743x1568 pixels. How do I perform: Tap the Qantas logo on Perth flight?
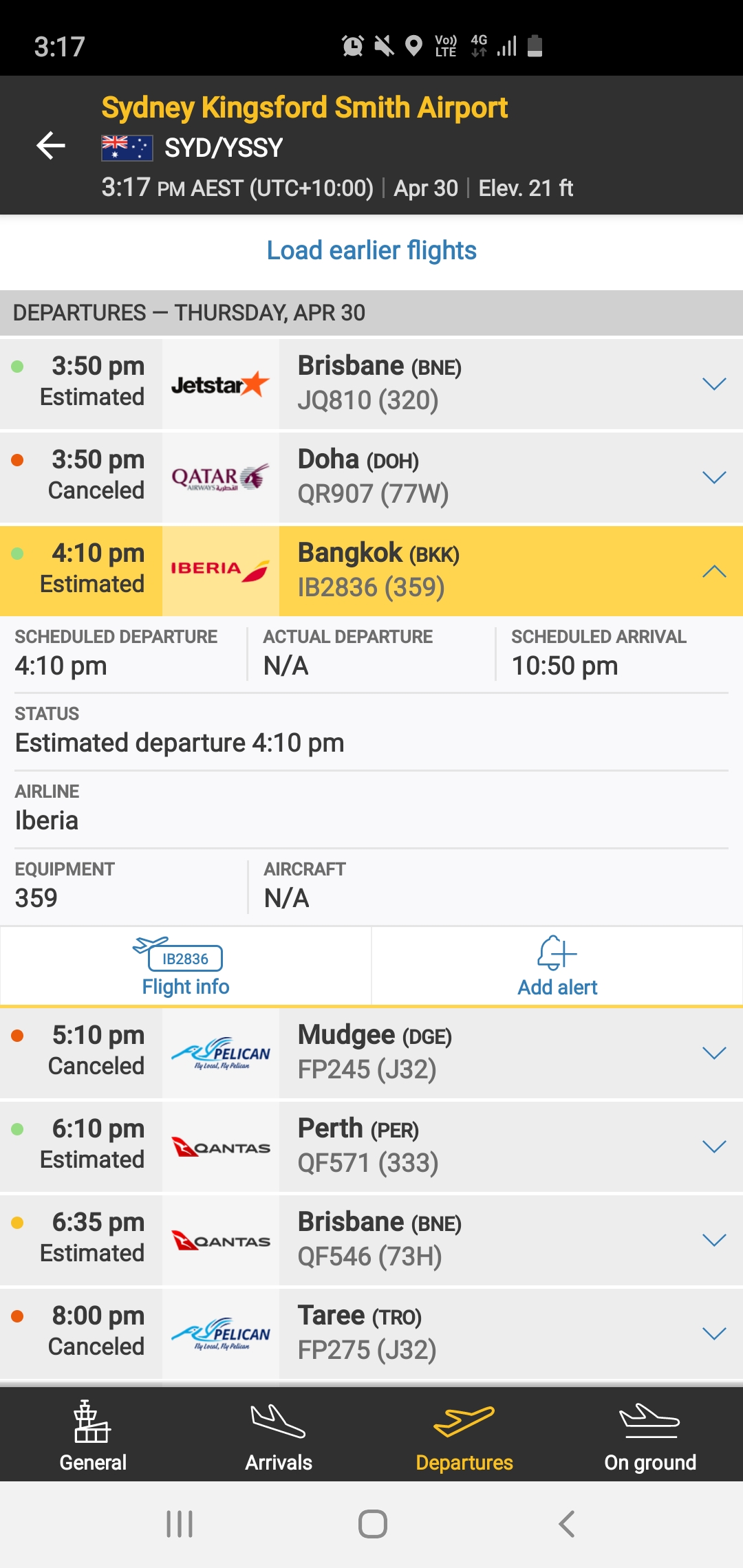tap(220, 1146)
